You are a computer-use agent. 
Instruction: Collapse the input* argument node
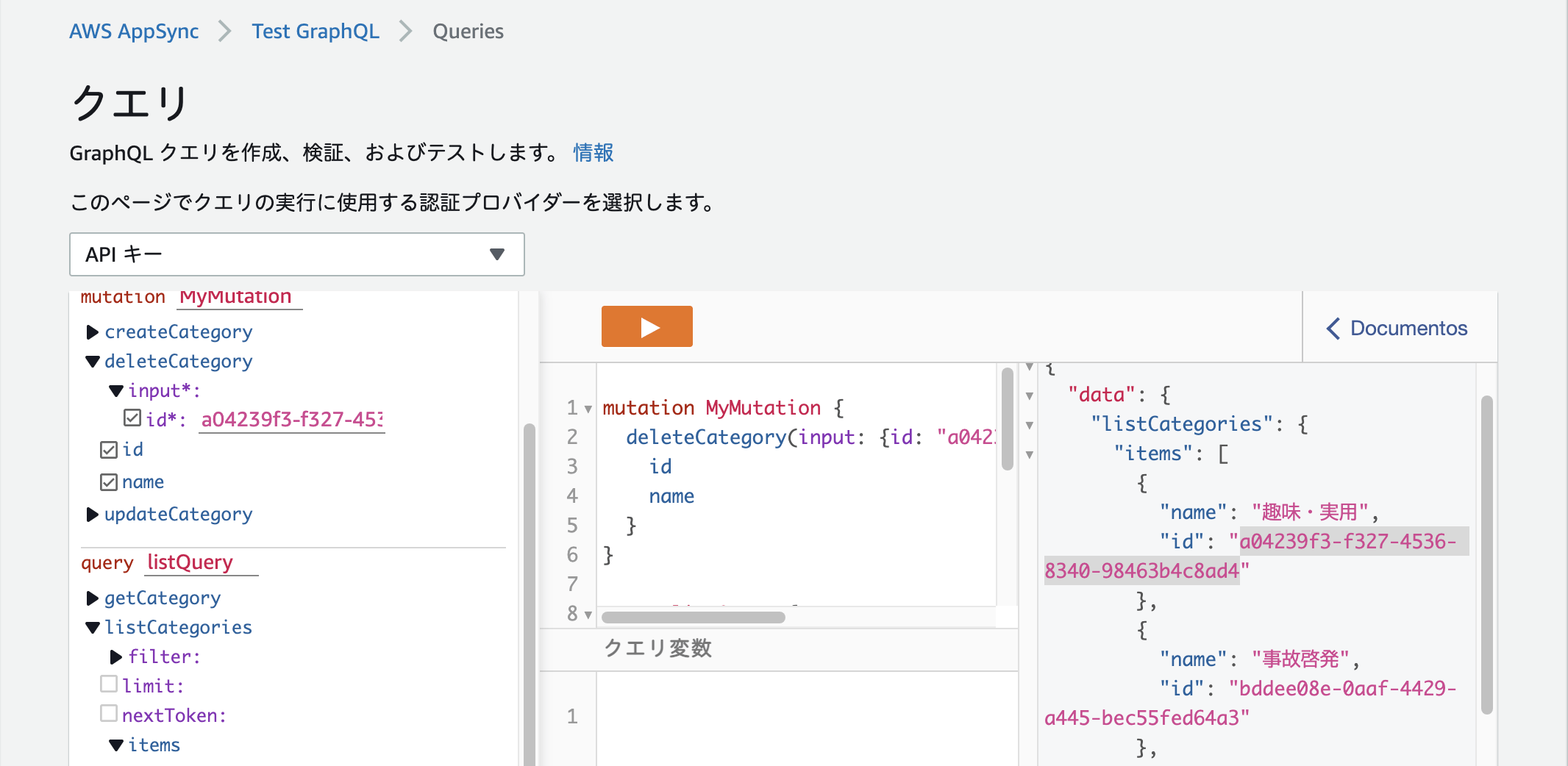pos(116,391)
